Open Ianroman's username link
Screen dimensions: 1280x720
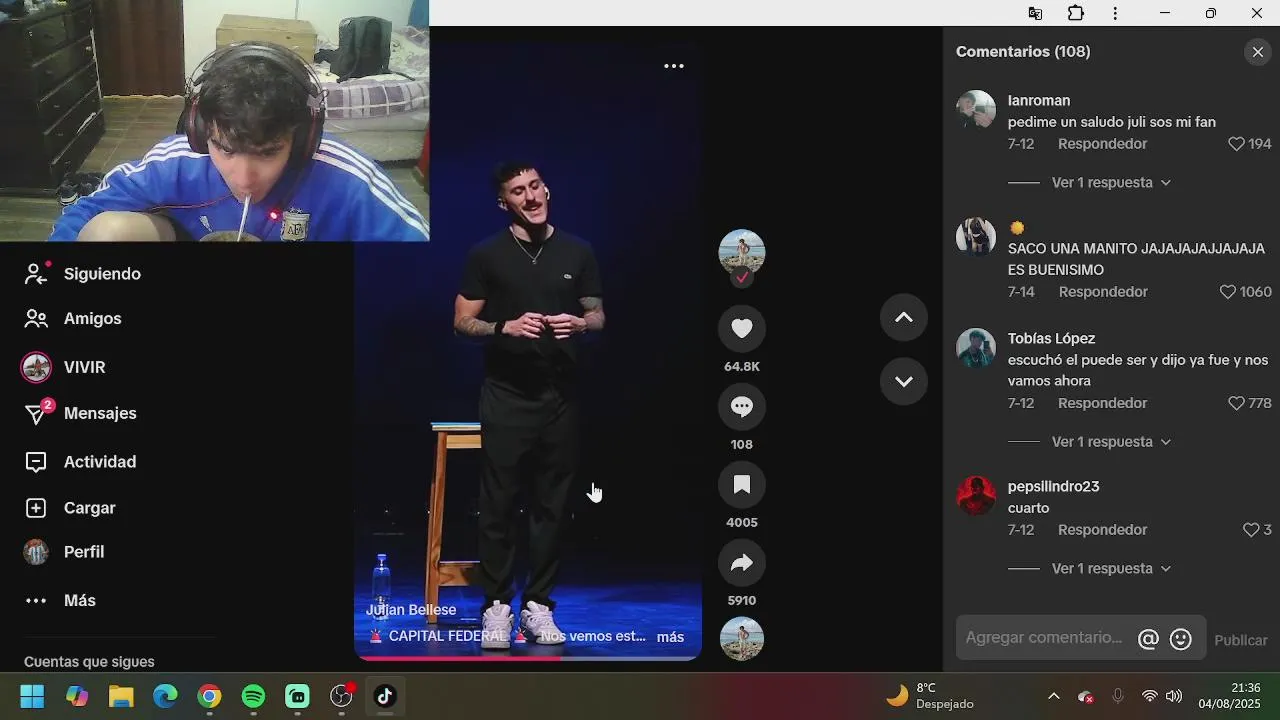(x=1039, y=101)
